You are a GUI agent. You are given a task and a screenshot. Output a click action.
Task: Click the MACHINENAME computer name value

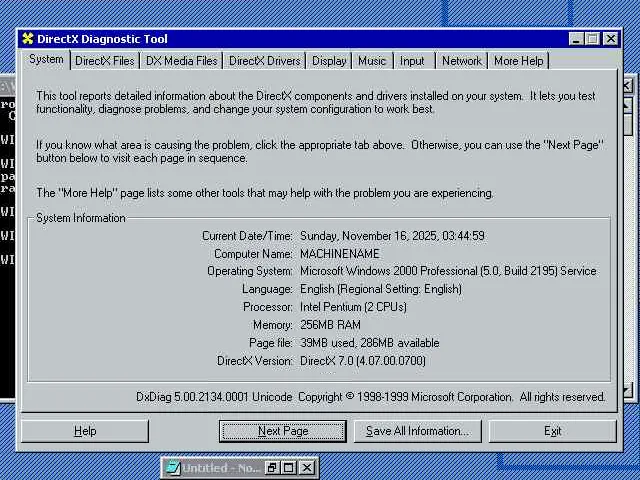pyautogui.click(x=340, y=254)
